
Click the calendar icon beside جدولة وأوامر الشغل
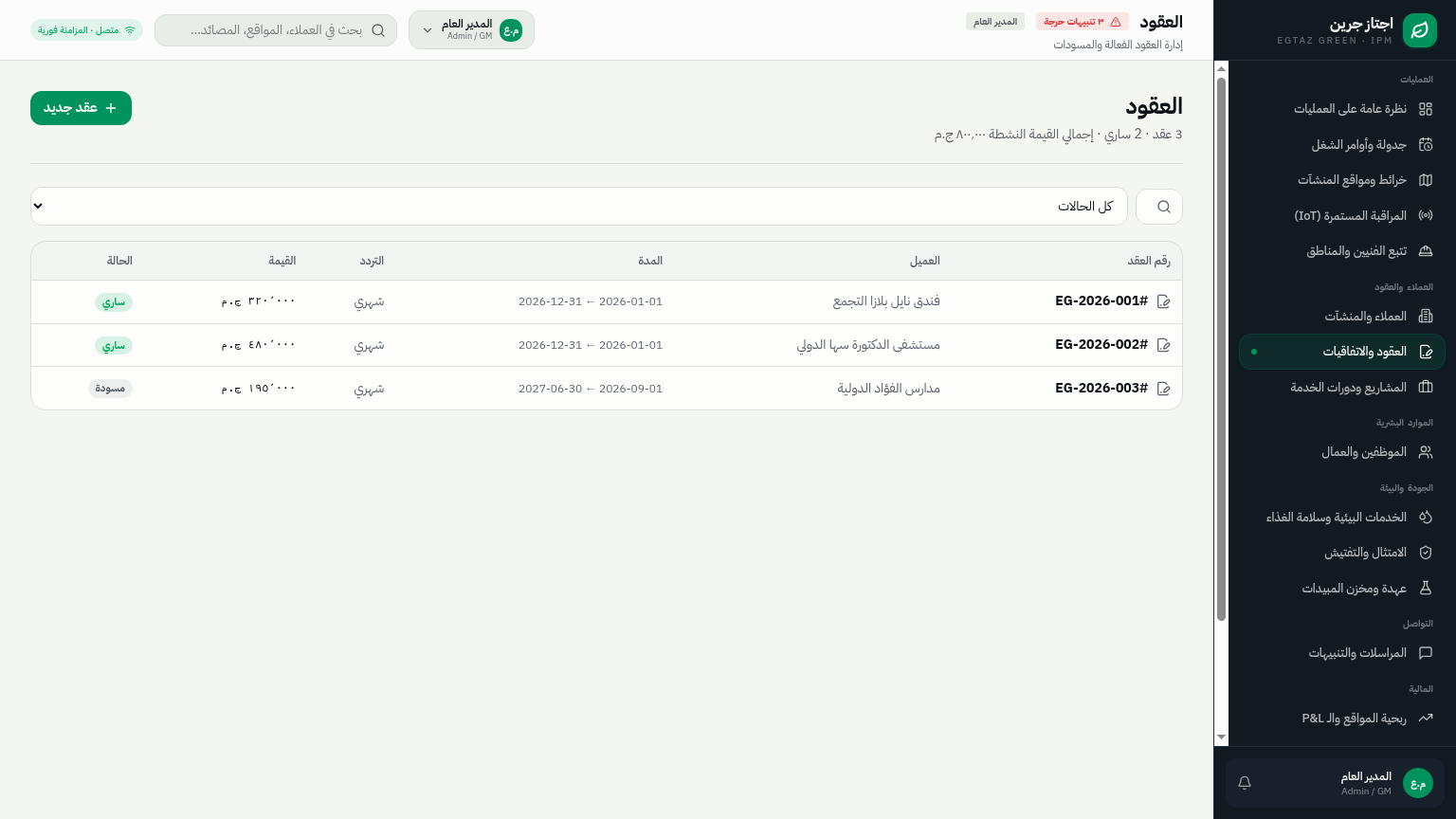pyautogui.click(x=1426, y=145)
